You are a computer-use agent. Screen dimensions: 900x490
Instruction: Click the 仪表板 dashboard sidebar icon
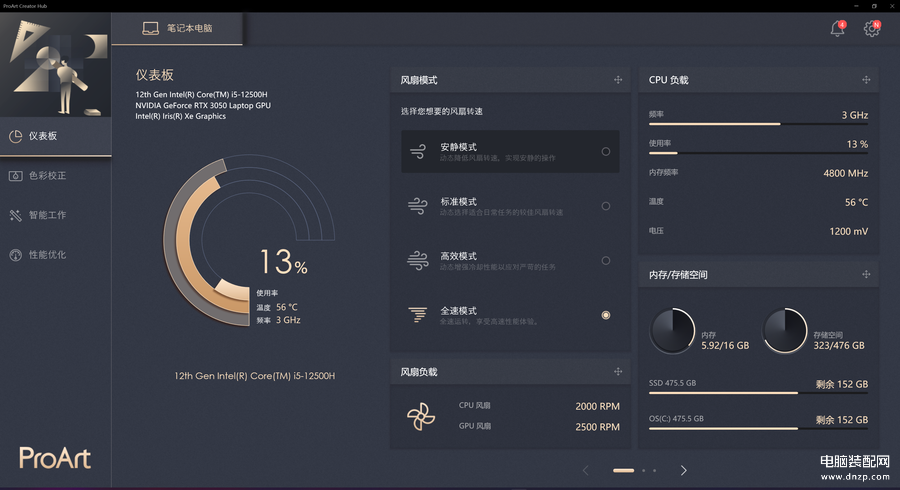(15, 136)
